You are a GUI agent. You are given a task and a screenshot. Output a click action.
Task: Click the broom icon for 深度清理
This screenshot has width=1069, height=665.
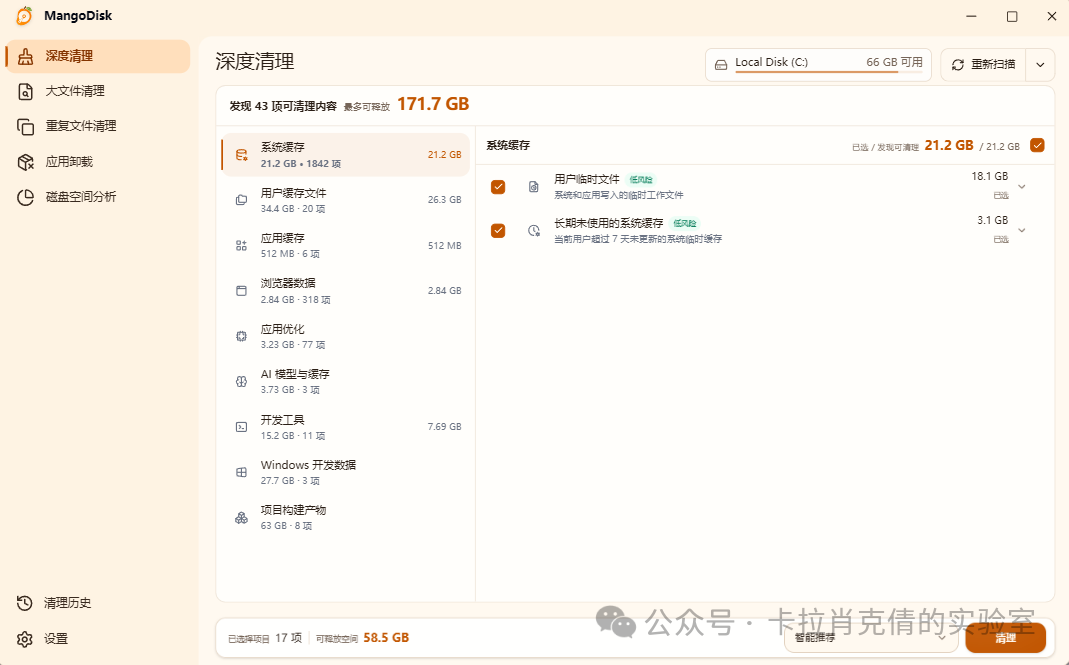25,57
